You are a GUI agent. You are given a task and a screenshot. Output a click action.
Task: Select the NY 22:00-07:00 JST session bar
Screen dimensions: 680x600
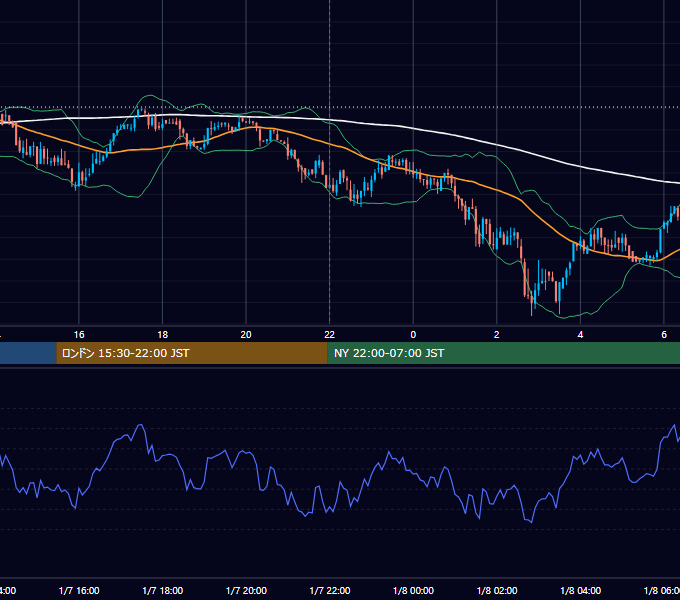(x=503, y=353)
